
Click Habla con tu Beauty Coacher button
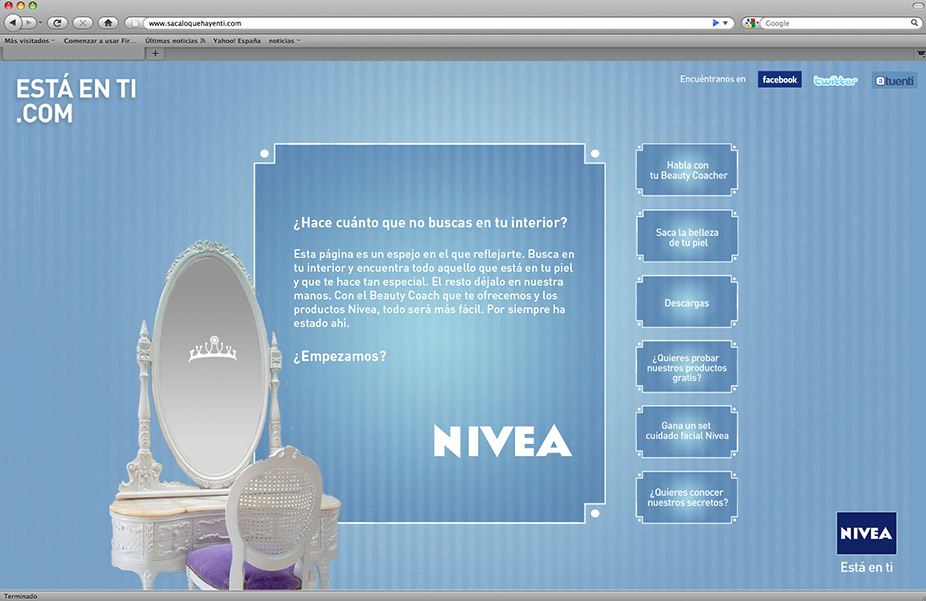pos(687,171)
